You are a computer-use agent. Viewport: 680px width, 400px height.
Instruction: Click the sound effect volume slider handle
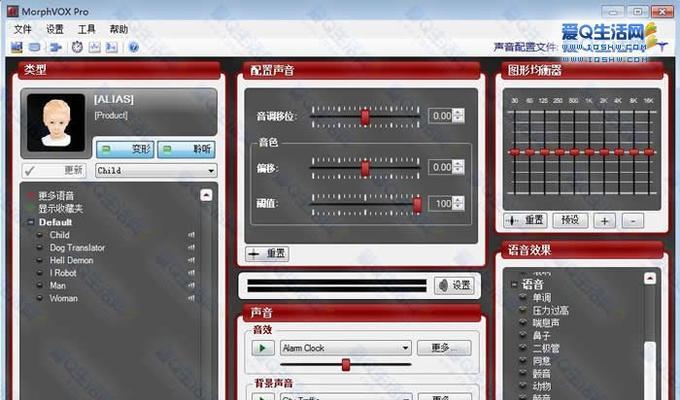click(346, 365)
